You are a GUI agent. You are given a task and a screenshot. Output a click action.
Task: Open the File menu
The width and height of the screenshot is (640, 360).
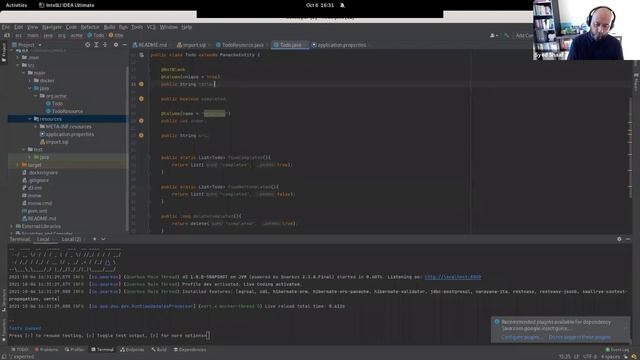pos(6,27)
